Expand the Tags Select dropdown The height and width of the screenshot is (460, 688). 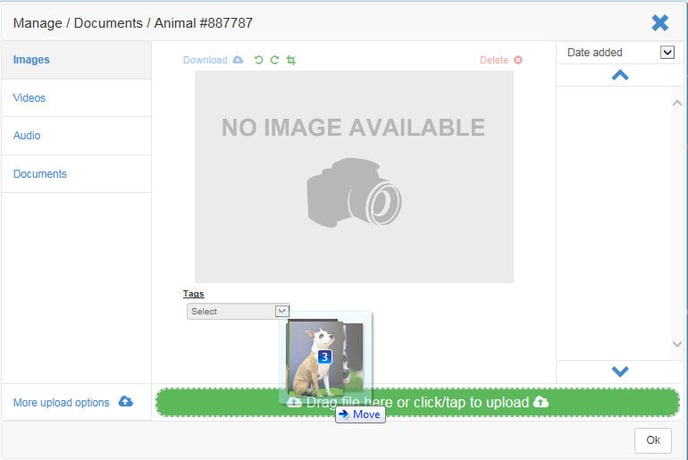pyautogui.click(x=238, y=311)
